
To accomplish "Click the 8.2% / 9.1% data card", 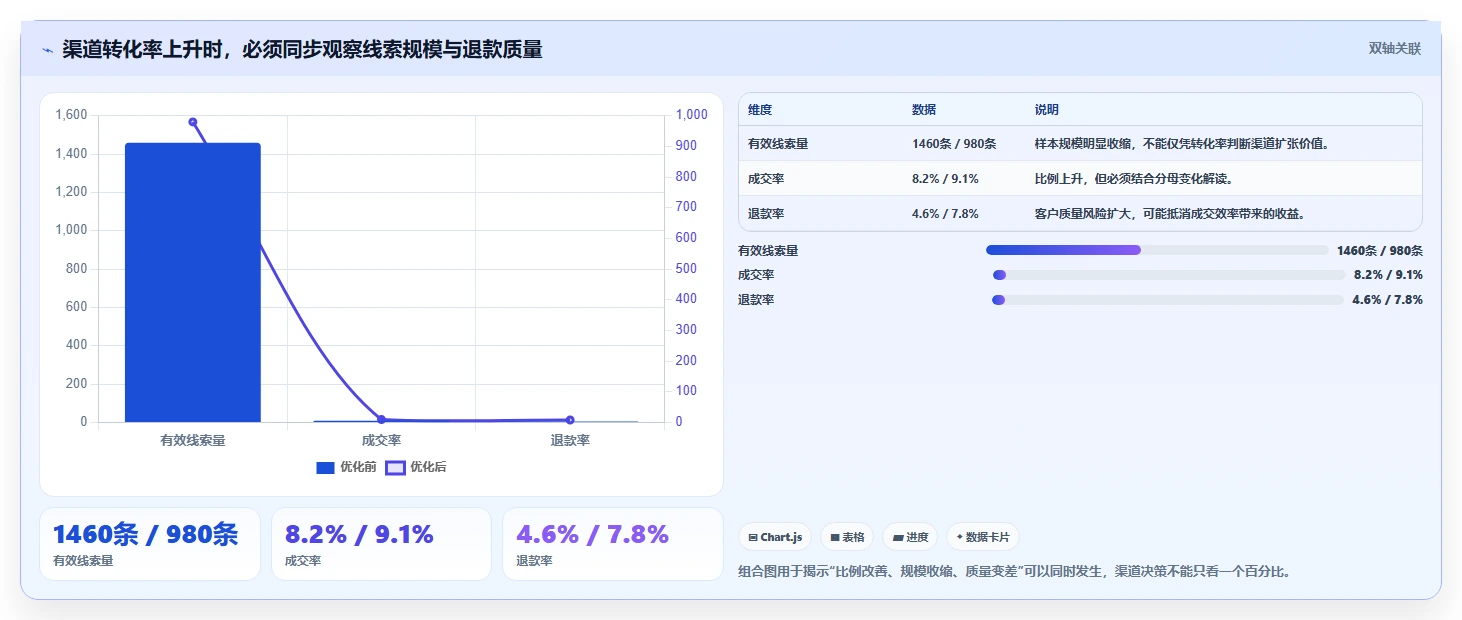I will click(x=381, y=544).
